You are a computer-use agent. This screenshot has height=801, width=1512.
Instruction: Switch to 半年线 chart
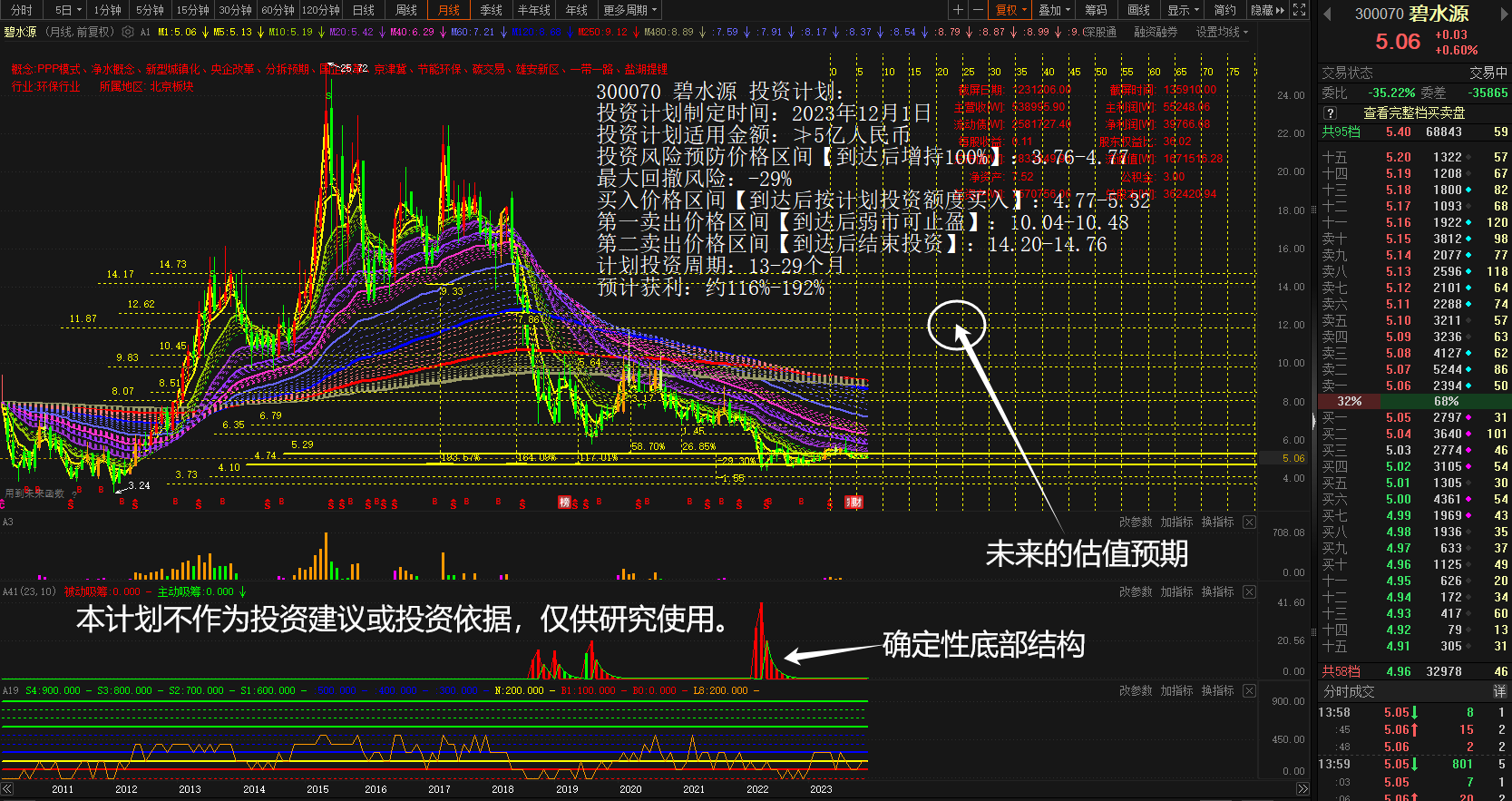click(x=534, y=10)
